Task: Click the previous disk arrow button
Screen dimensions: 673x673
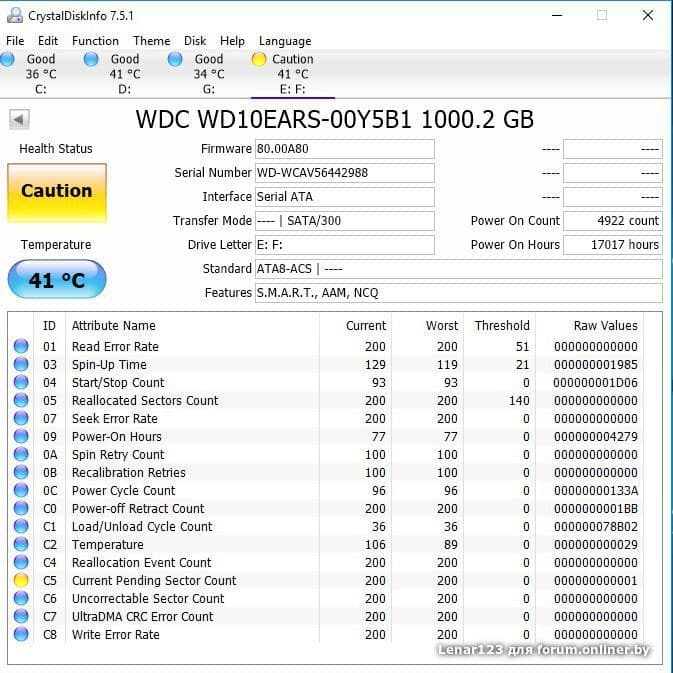Action: tap(19, 119)
